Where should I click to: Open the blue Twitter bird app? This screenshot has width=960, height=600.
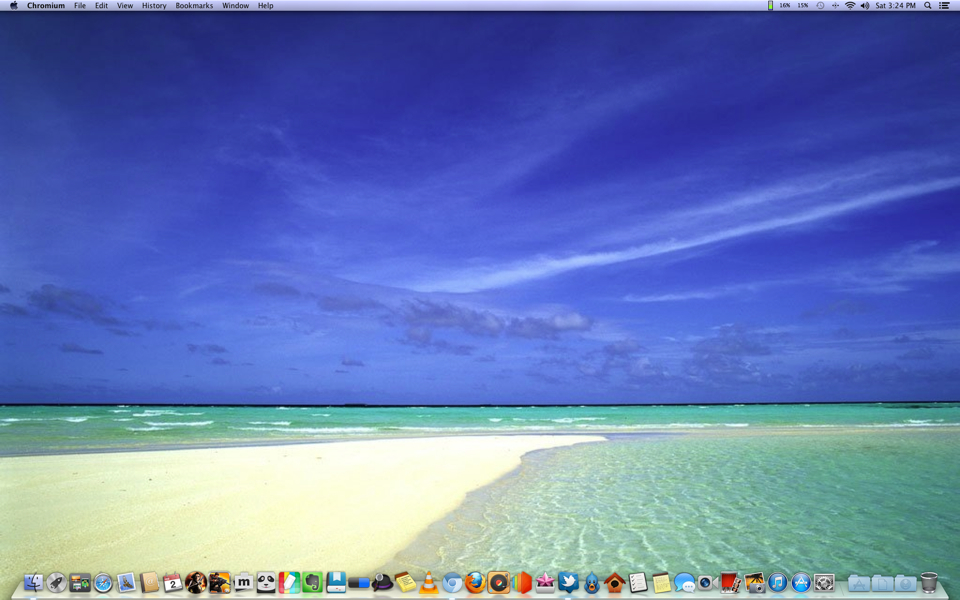coord(568,582)
